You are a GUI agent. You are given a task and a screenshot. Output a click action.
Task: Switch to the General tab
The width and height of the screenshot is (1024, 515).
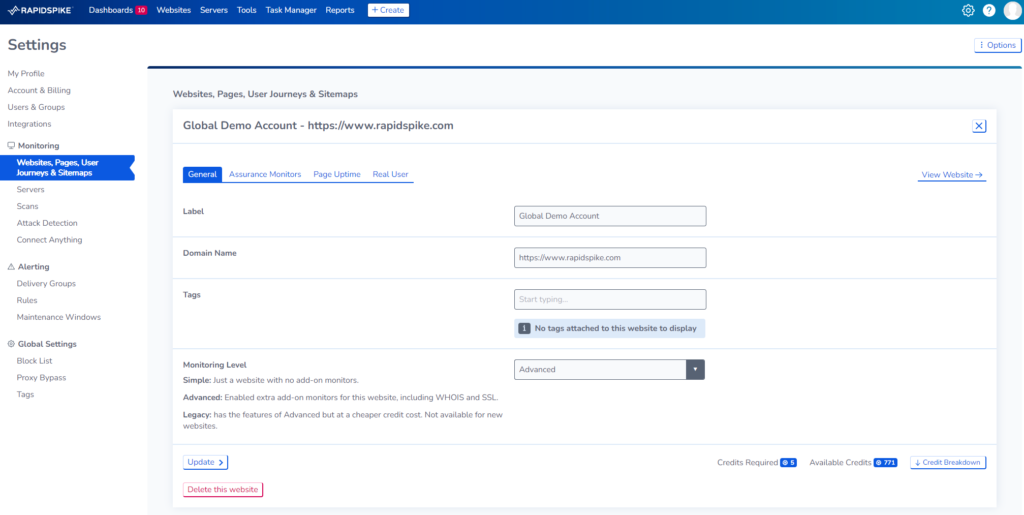click(202, 174)
